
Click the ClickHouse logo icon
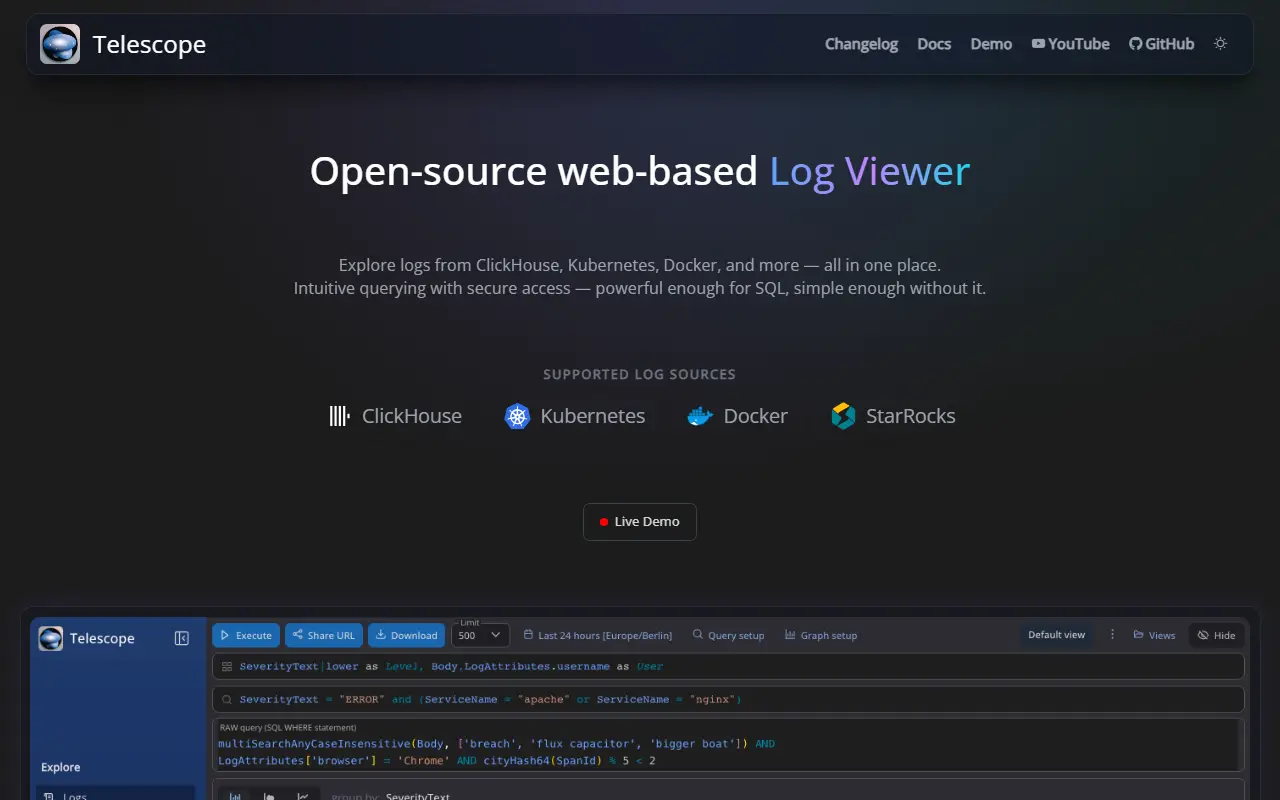click(x=339, y=416)
